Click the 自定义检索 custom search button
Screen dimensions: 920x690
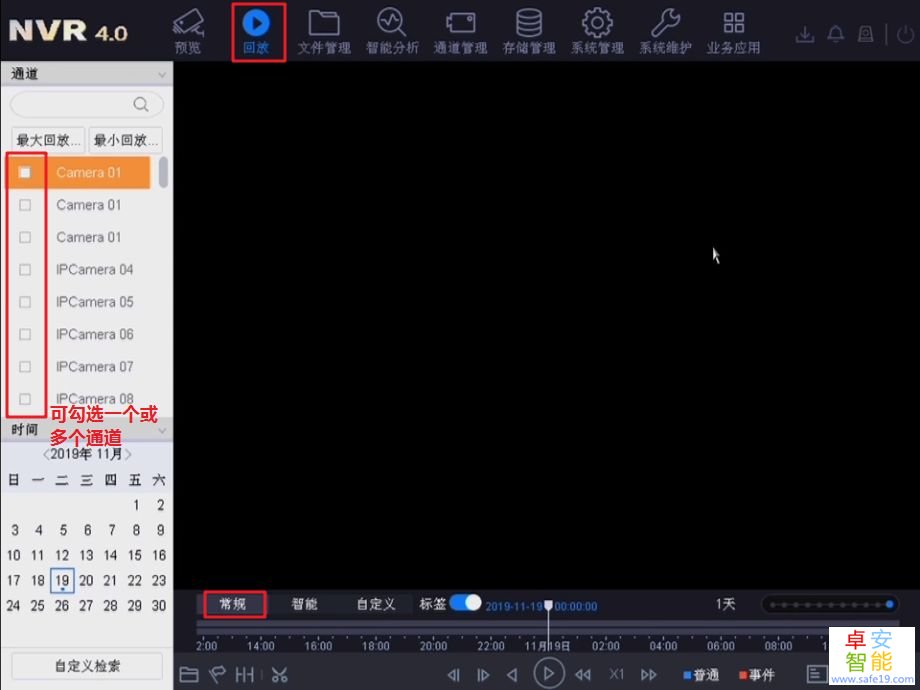click(85, 666)
